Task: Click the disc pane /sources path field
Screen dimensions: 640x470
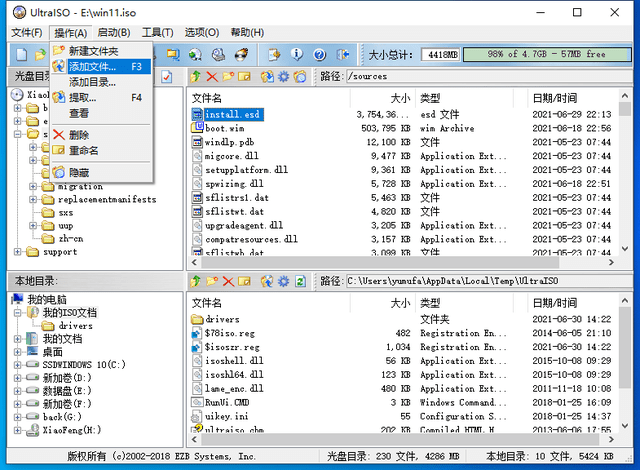Action: pos(489,76)
